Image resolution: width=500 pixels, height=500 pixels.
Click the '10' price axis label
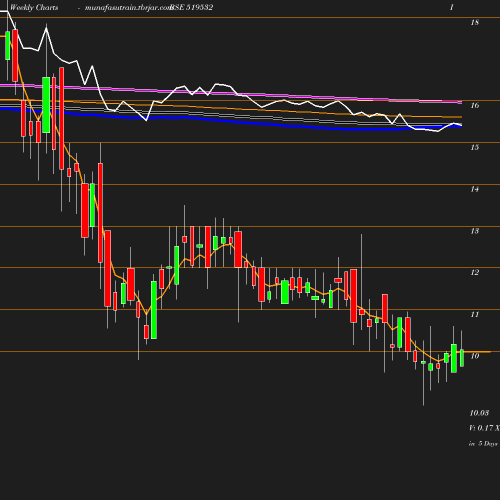(475, 356)
